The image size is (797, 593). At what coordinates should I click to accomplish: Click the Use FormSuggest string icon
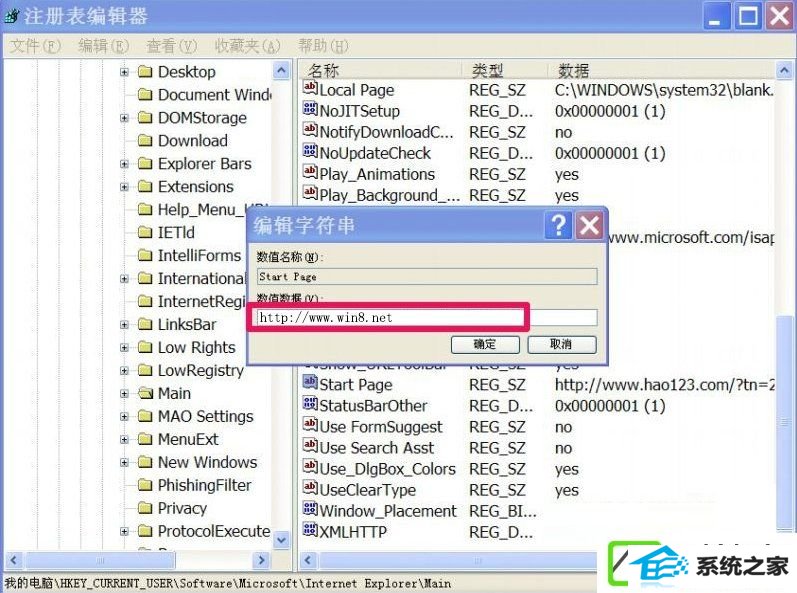pos(310,425)
